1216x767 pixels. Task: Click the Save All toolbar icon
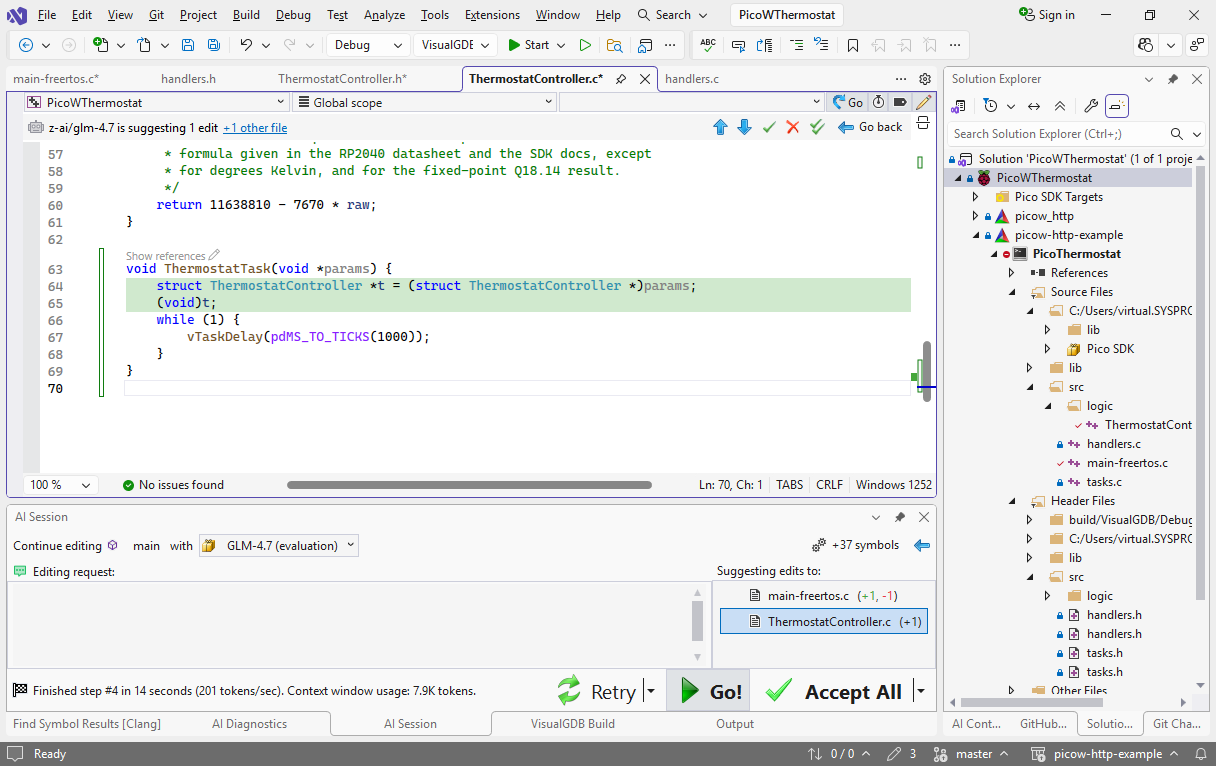click(214, 45)
